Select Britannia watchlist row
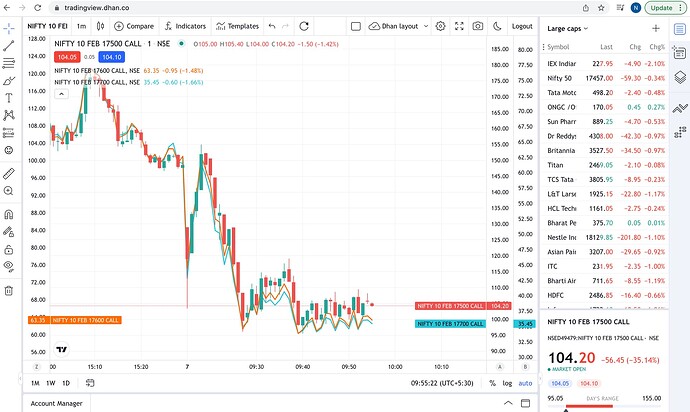 [606, 151]
